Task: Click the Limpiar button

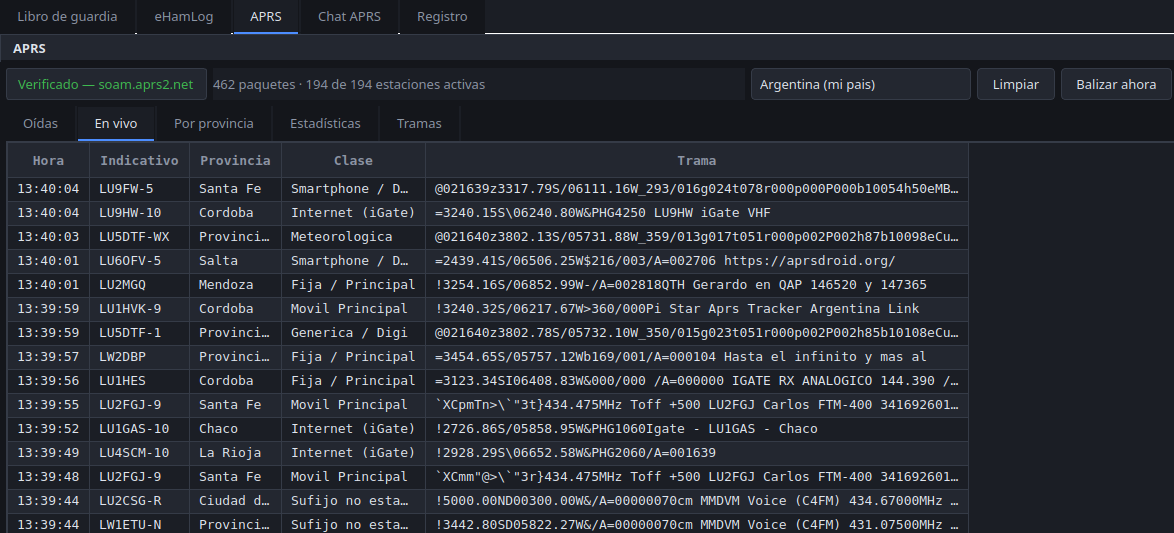Action: click(1015, 85)
